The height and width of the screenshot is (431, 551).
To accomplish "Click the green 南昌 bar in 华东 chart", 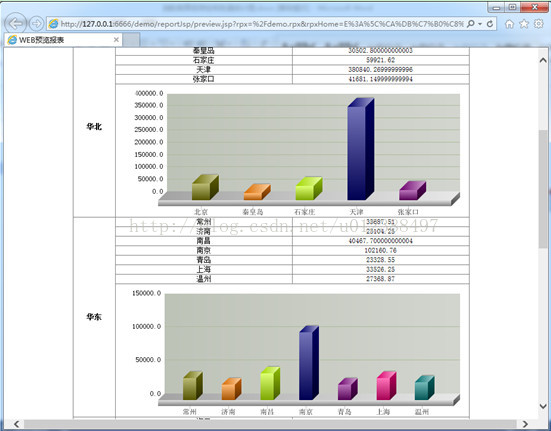I will (x=270, y=384).
